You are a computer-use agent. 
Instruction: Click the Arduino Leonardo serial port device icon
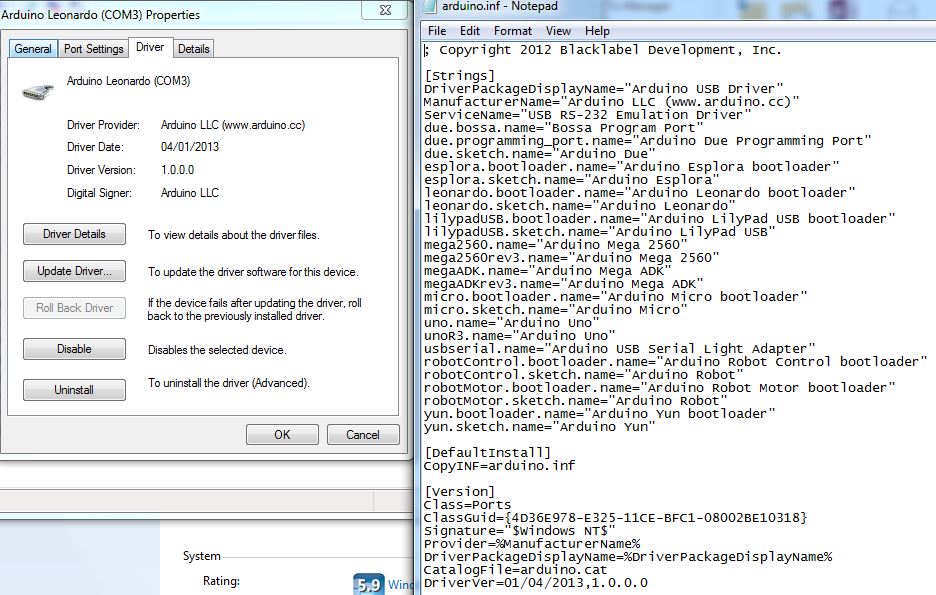[38, 91]
